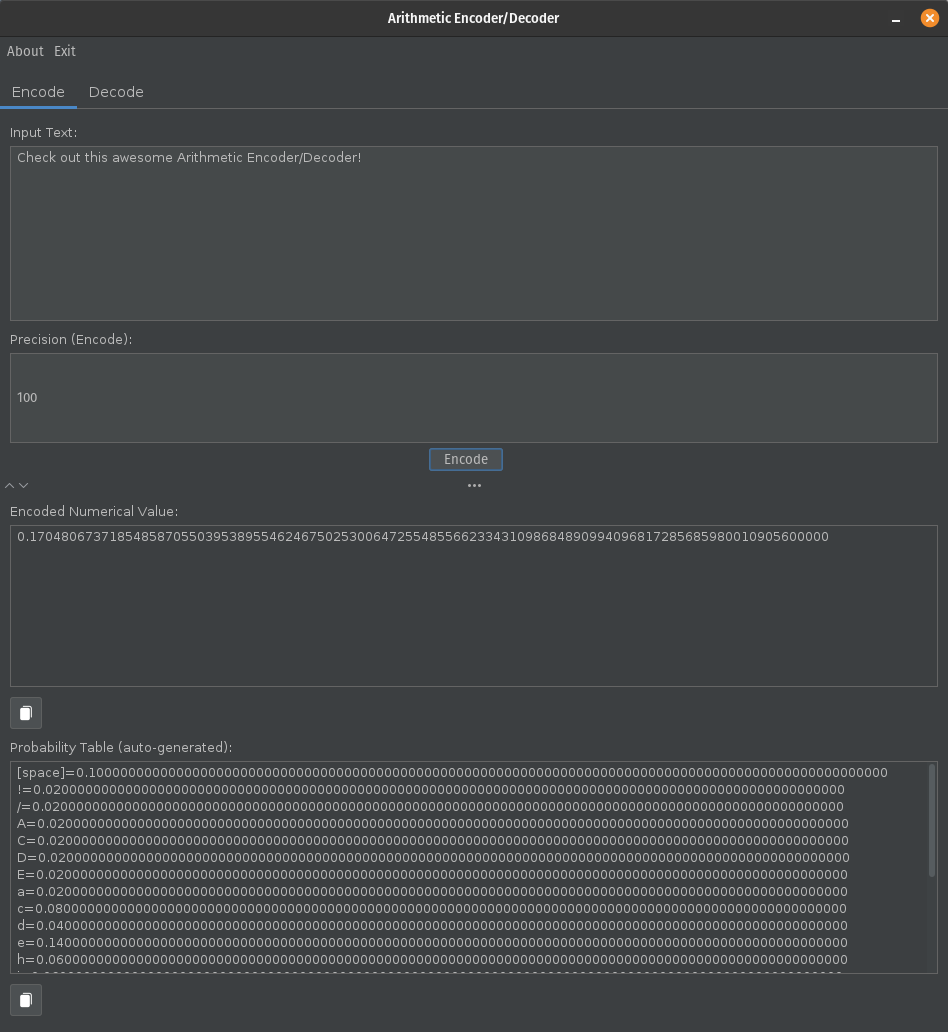This screenshot has height=1032, width=948.
Task: Open the About menu
Action: pos(25,51)
